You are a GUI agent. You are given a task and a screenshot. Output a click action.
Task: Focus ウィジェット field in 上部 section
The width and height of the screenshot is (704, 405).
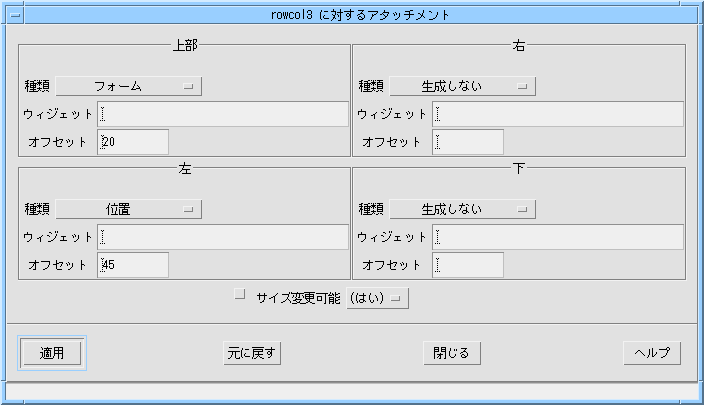coord(223,114)
